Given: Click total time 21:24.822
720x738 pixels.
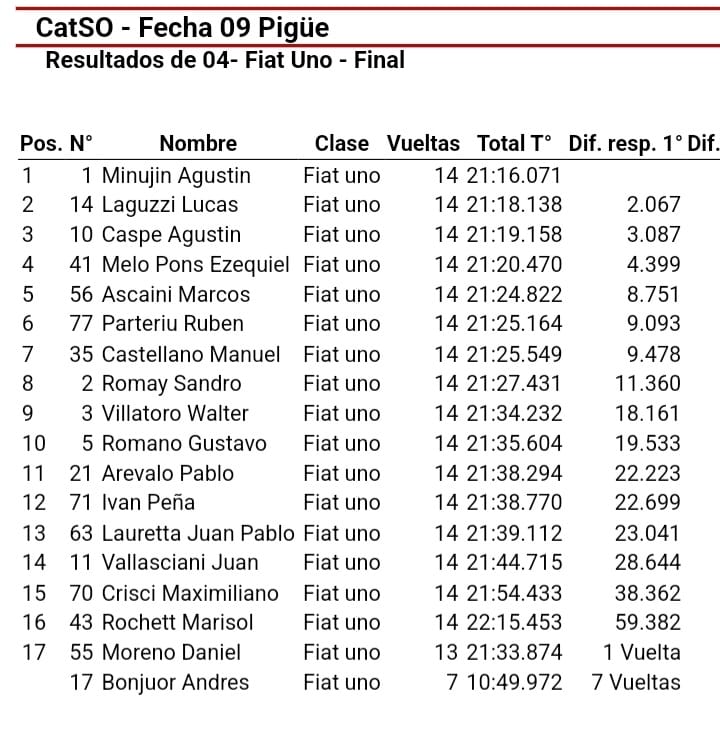Looking at the screenshot, I should point(514,295).
